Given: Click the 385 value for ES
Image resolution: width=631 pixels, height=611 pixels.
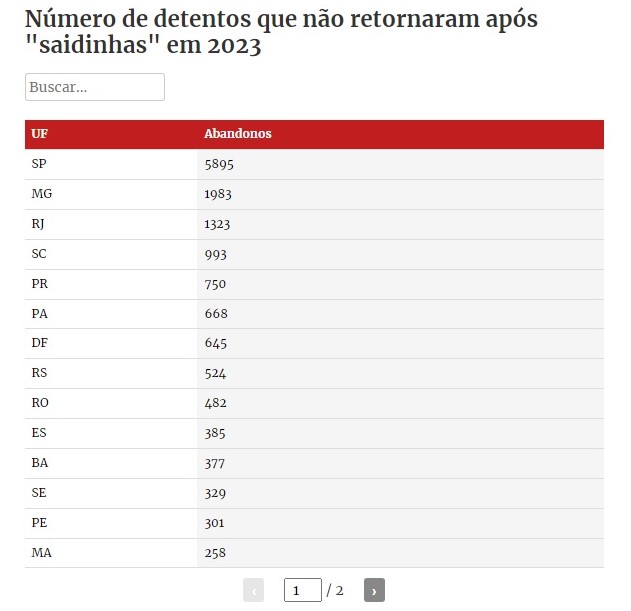Looking at the screenshot, I should [x=215, y=433].
